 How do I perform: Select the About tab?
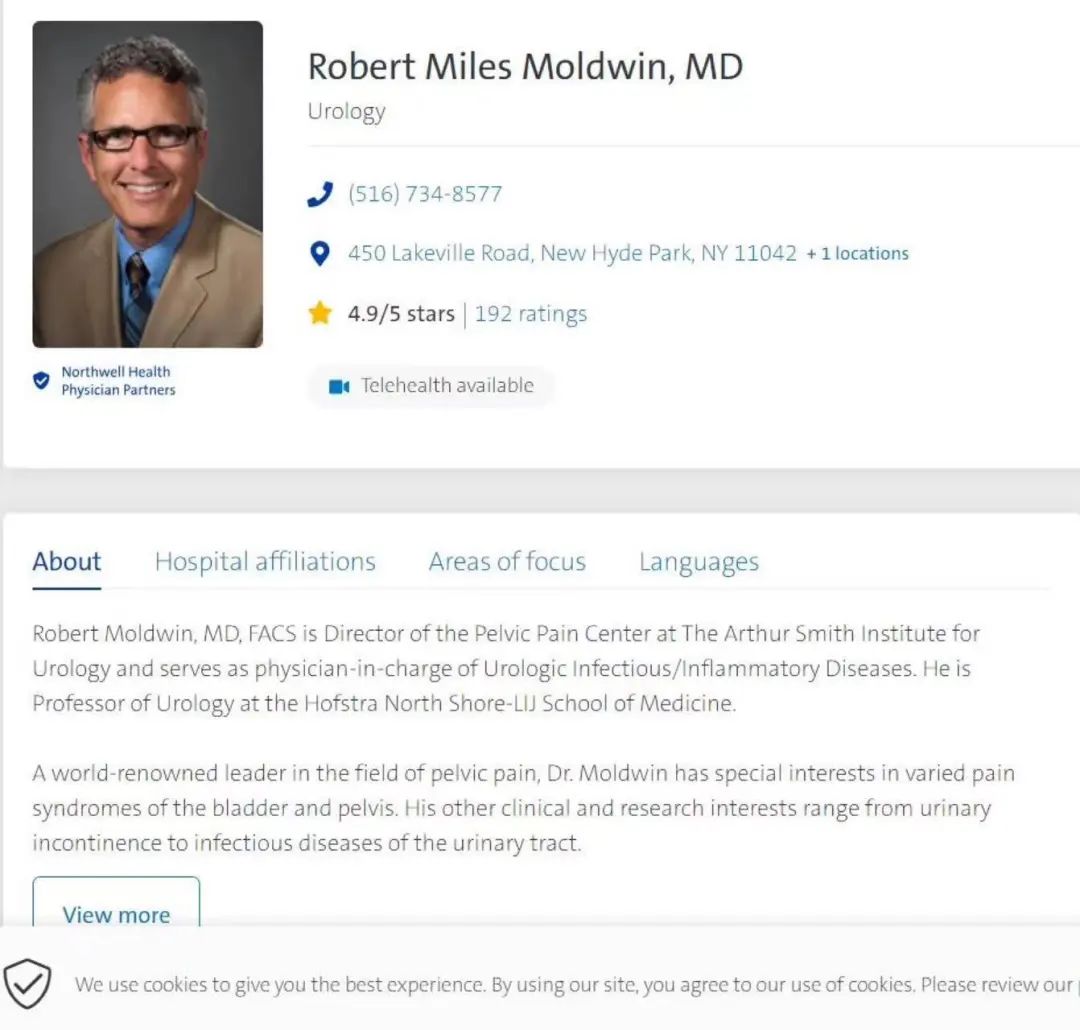(x=67, y=562)
